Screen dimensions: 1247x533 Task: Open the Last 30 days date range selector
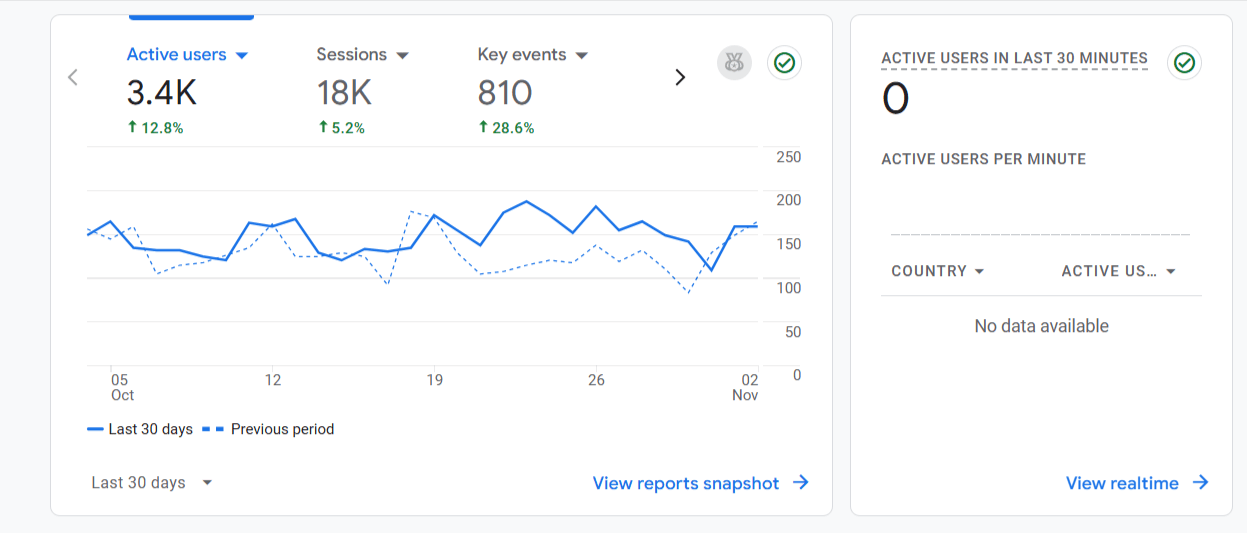(152, 483)
